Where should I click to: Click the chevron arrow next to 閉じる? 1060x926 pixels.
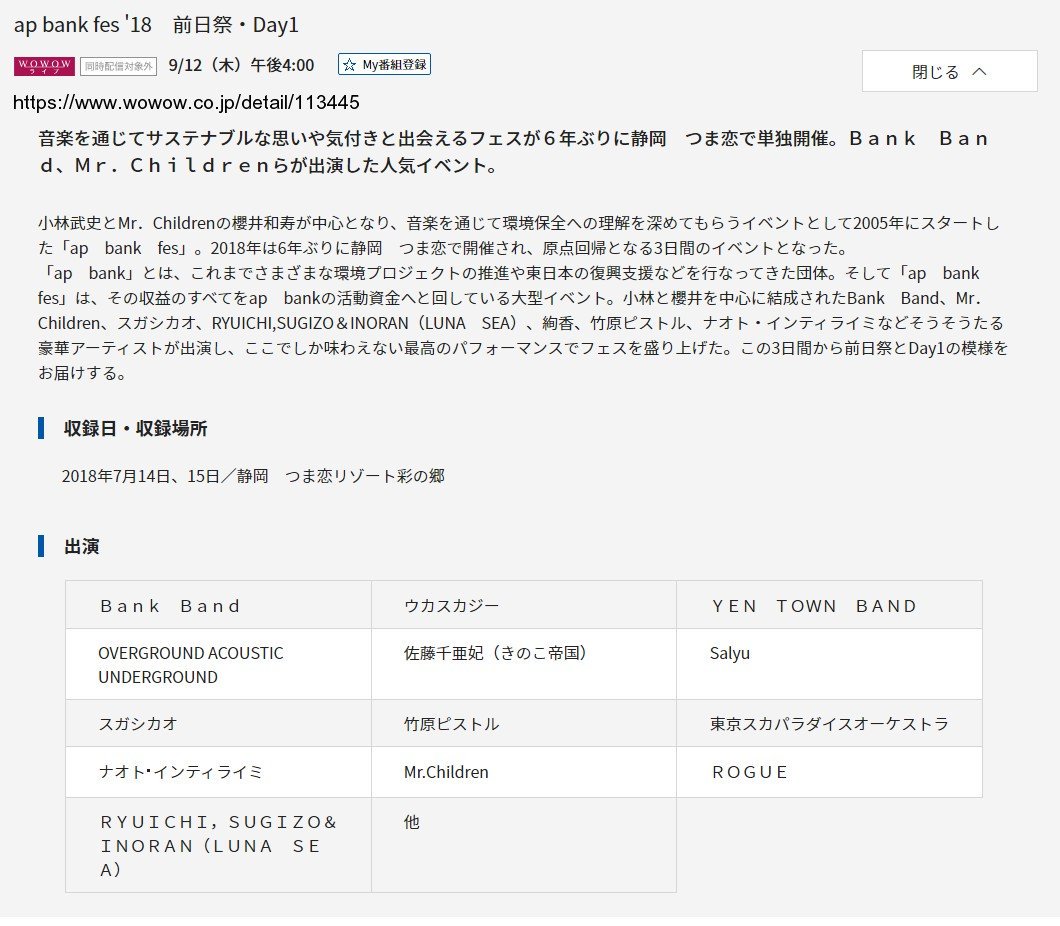(979, 71)
